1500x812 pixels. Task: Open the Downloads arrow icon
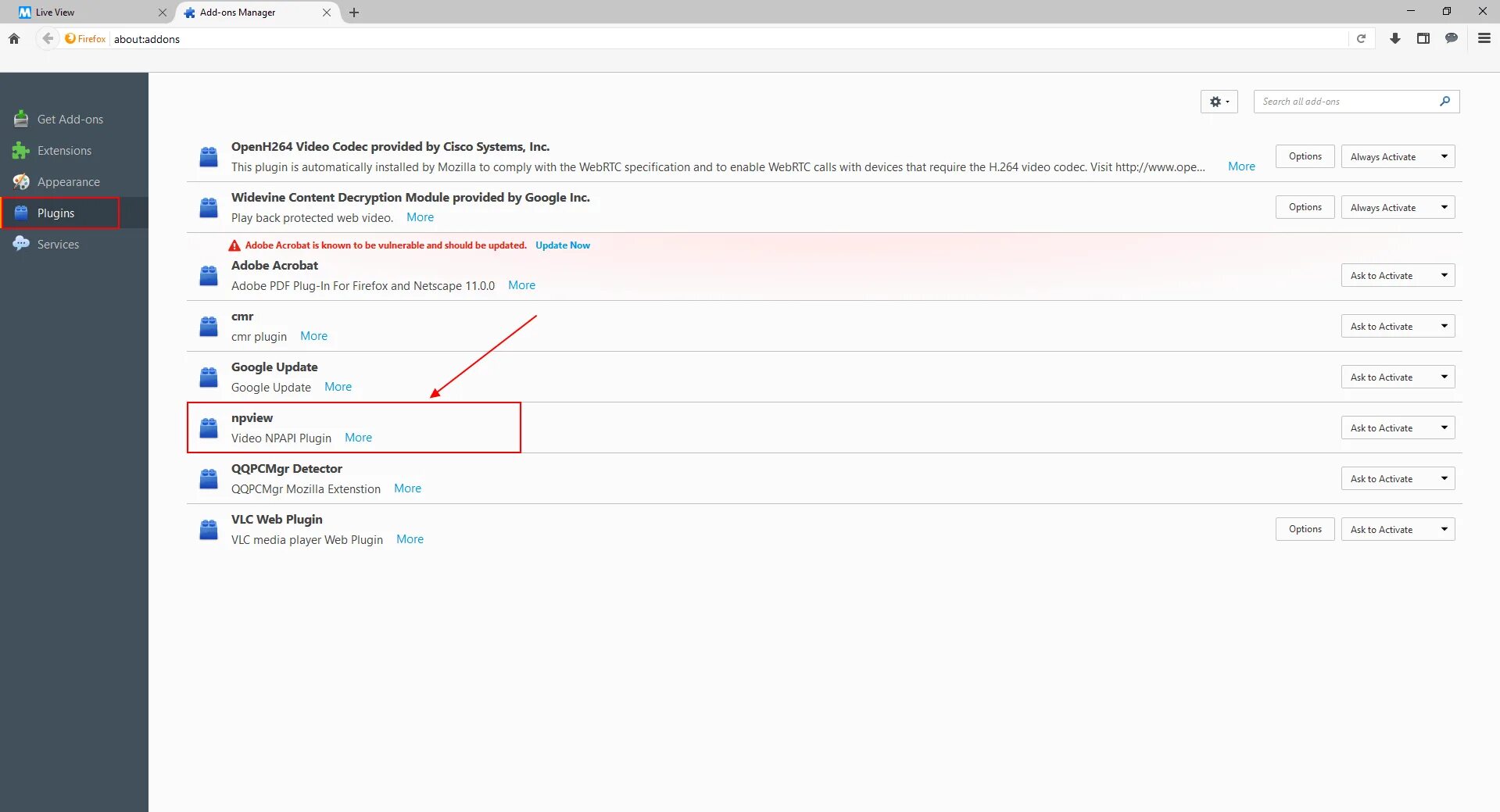(1395, 38)
